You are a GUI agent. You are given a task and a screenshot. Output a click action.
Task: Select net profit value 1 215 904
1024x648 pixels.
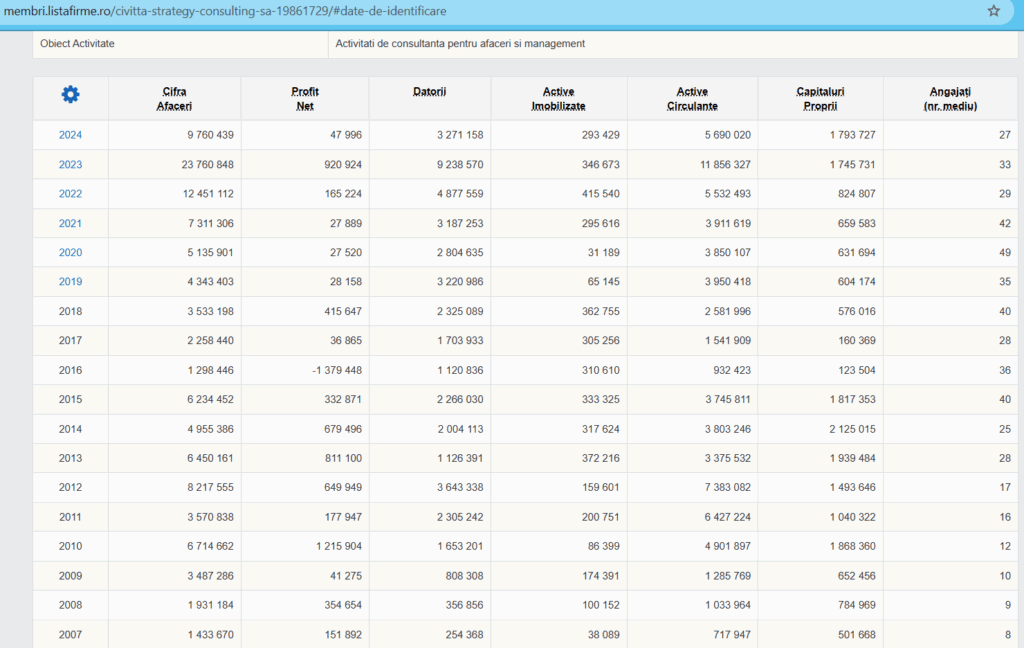pyautogui.click(x=339, y=546)
